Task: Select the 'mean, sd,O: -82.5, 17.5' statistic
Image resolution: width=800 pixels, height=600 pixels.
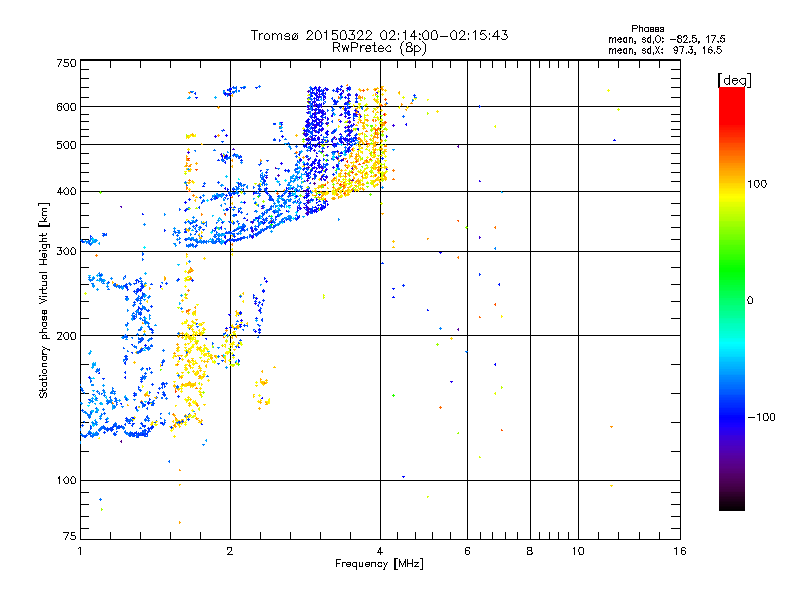Action: pos(666,39)
